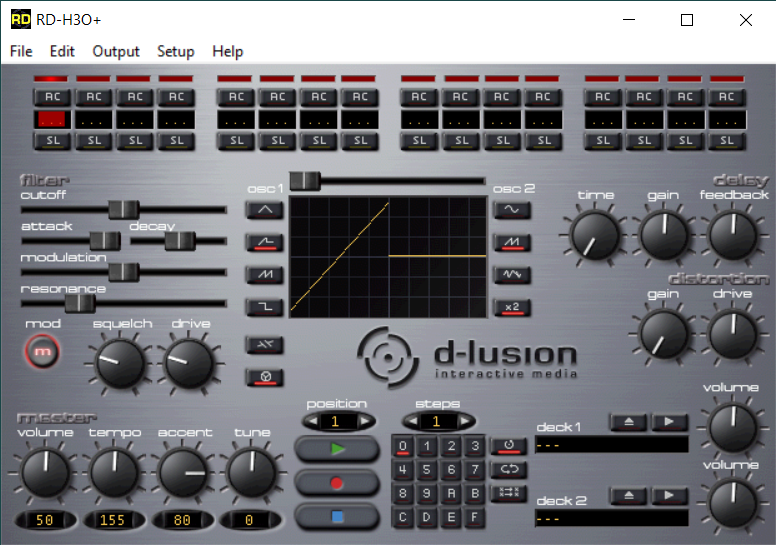776x545 pixels.
Task: Toggle osc 2 x2 button
Action: pyautogui.click(x=512, y=307)
